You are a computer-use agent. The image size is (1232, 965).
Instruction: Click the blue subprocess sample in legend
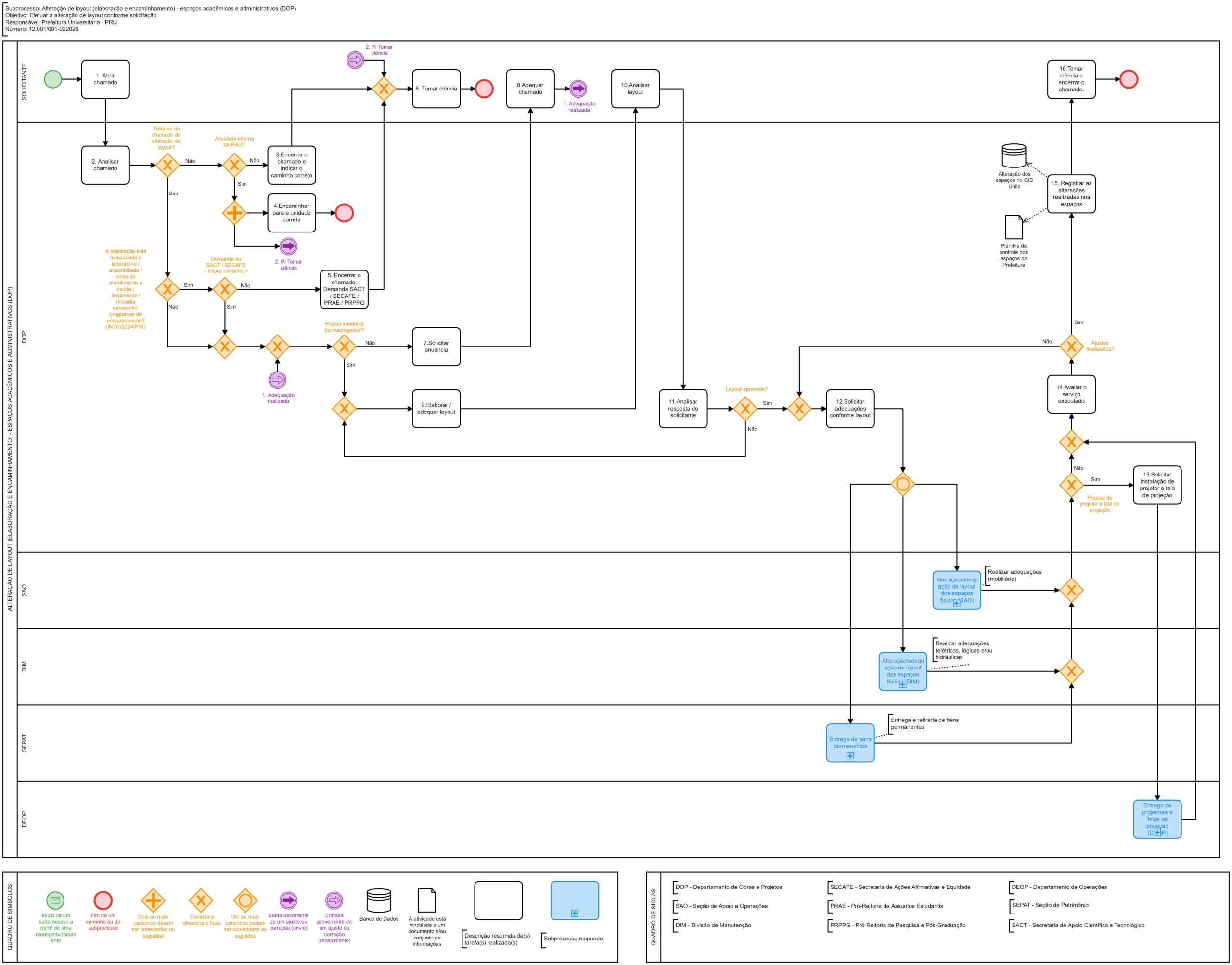pos(575,901)
